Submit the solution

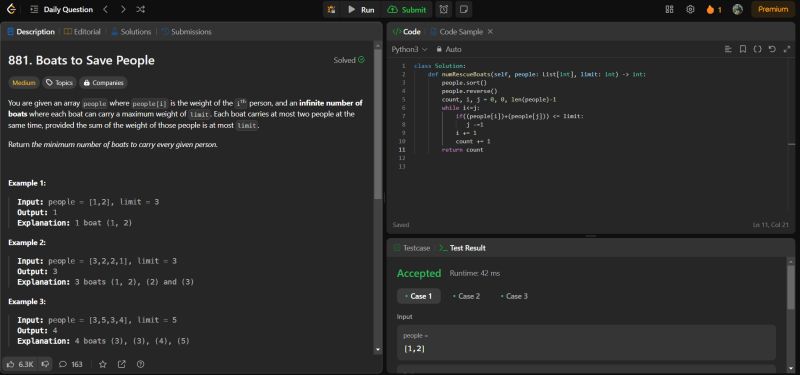point(407,9)
